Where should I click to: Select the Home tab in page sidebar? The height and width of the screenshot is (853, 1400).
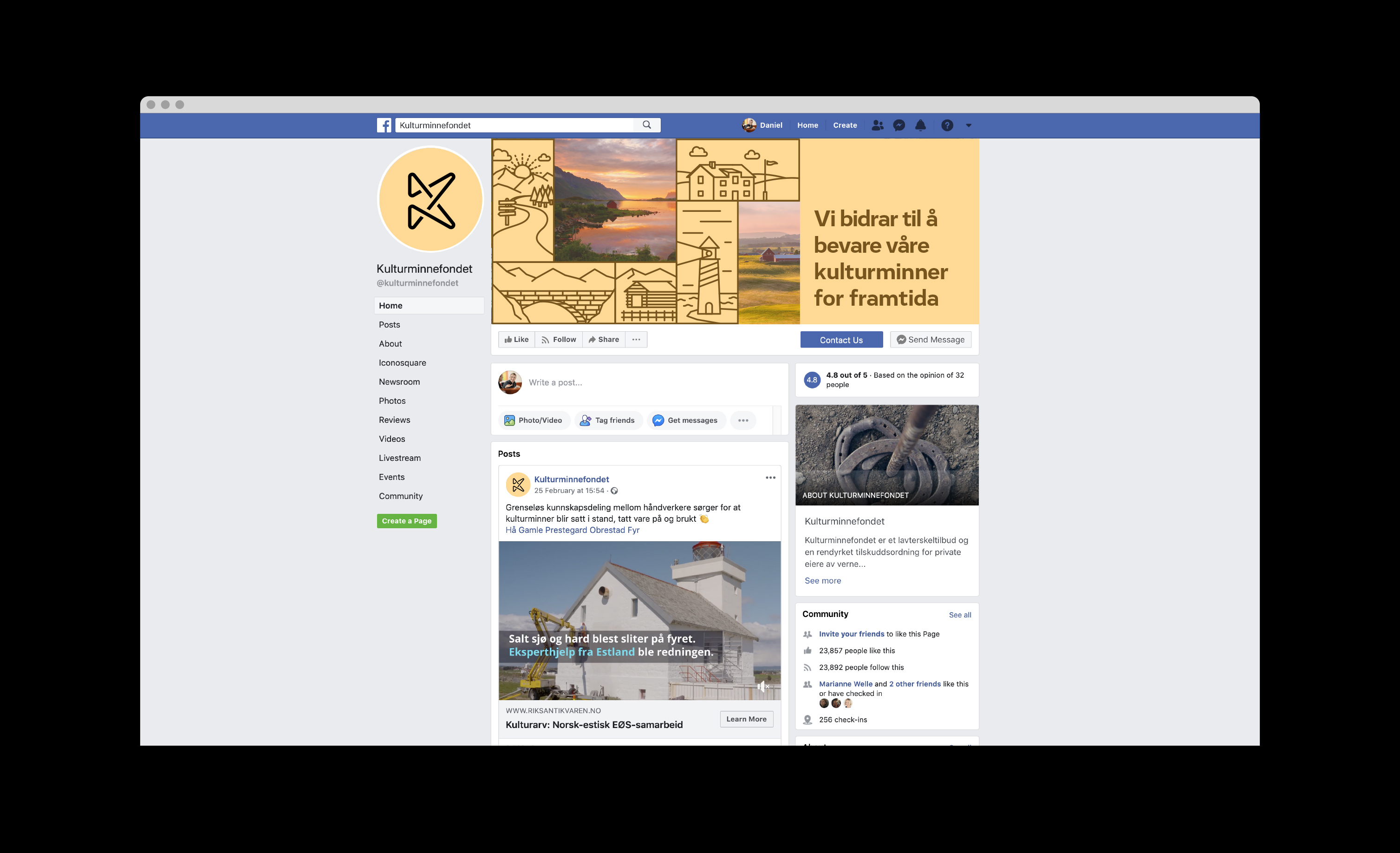click(x=429, y=305)
